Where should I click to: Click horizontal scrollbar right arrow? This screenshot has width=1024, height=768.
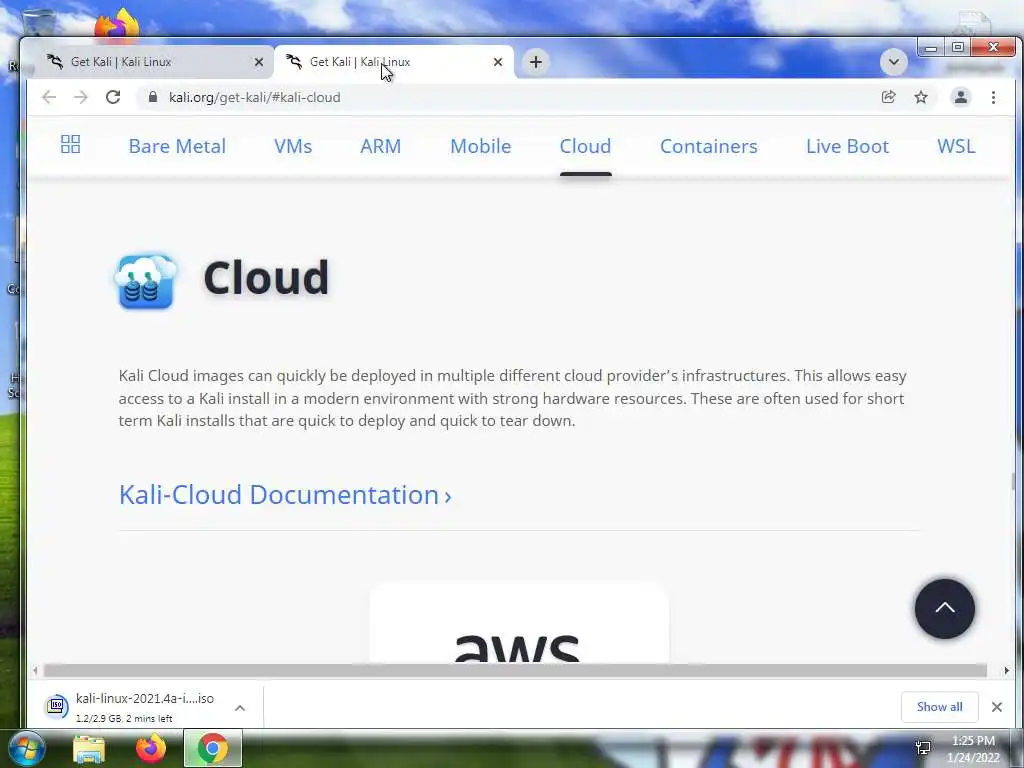[x=1006, y=671]
